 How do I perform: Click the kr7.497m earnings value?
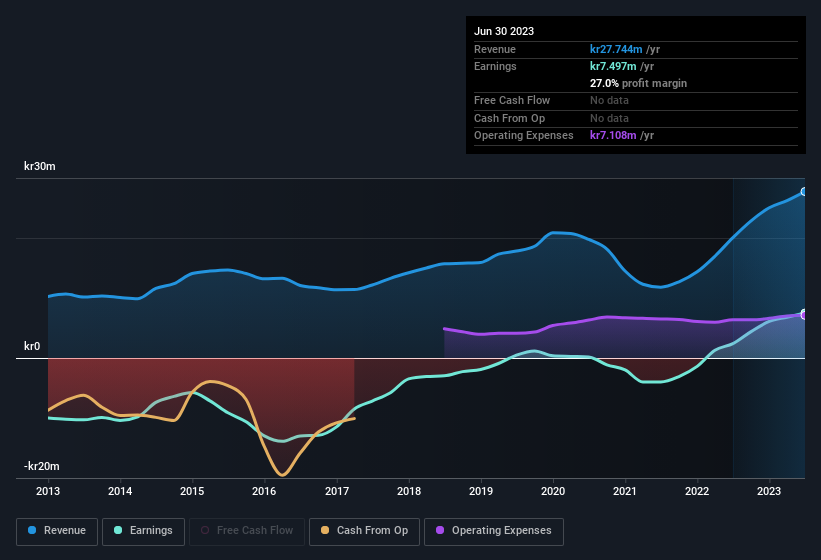[613, 66]
